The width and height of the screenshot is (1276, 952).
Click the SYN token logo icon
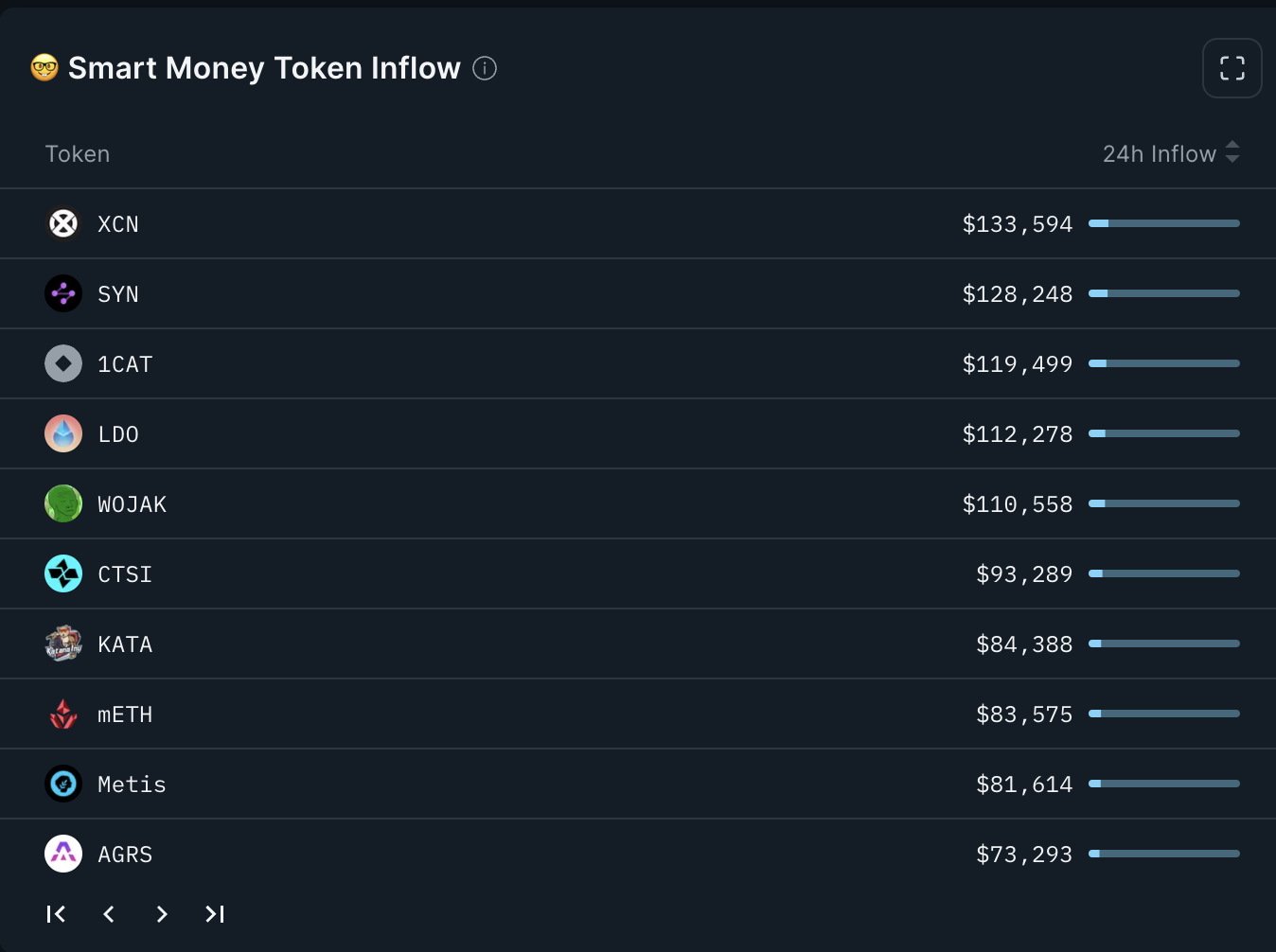click(x=63, y=294)
